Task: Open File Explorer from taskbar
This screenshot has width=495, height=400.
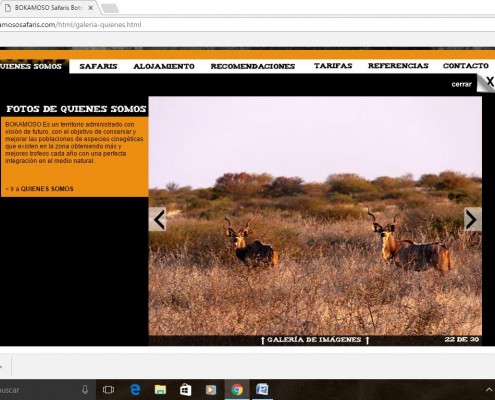Action: (x=160, y=389)
